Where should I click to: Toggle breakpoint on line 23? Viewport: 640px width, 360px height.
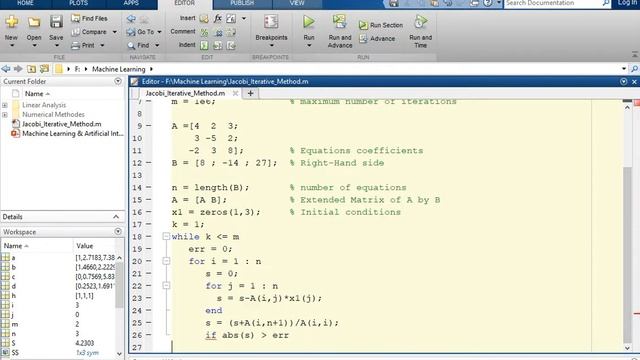pyautogui.click(x=149, y=298)
